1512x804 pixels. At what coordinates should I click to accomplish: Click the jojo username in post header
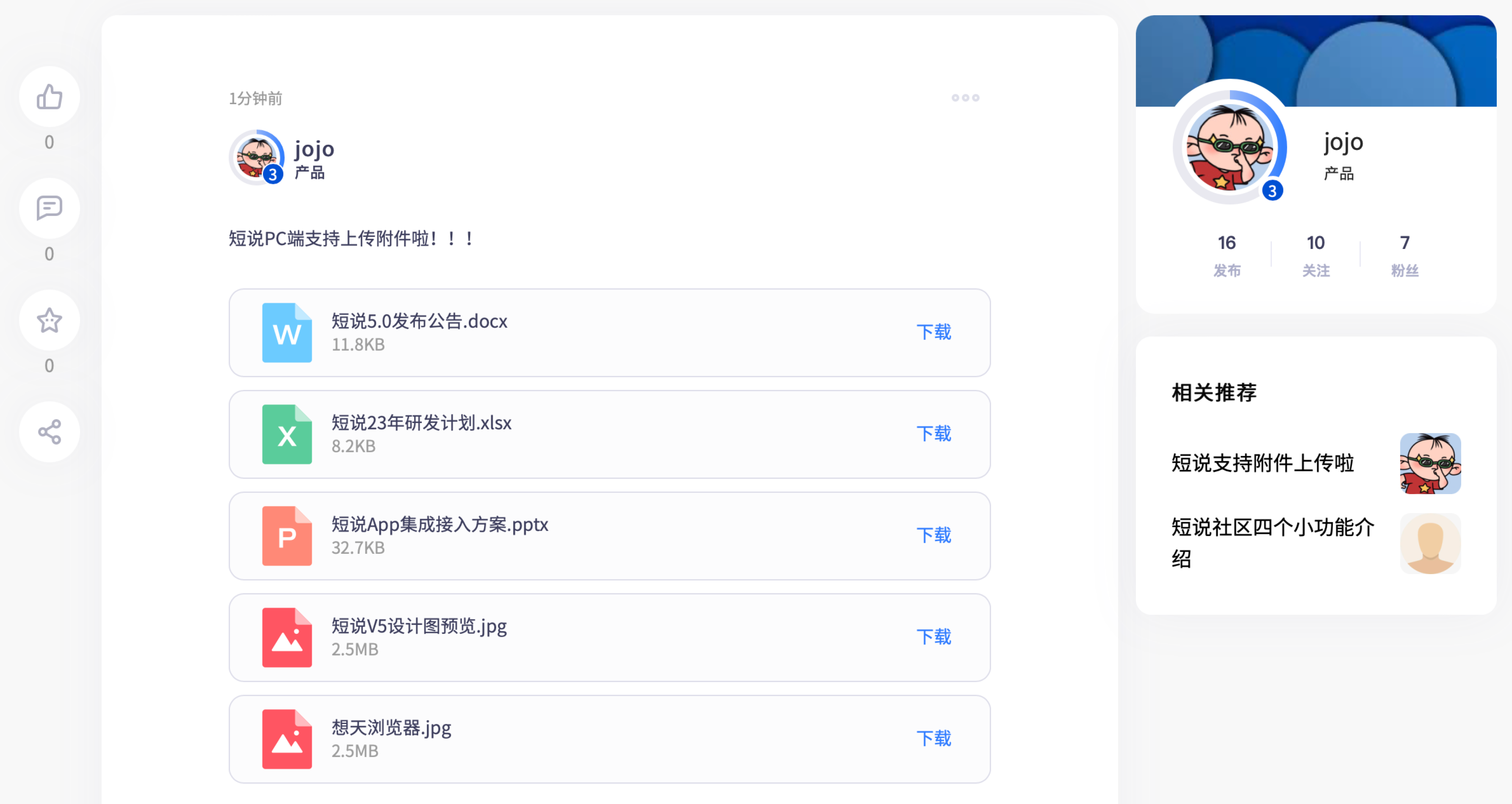click(x=314, y=149)
